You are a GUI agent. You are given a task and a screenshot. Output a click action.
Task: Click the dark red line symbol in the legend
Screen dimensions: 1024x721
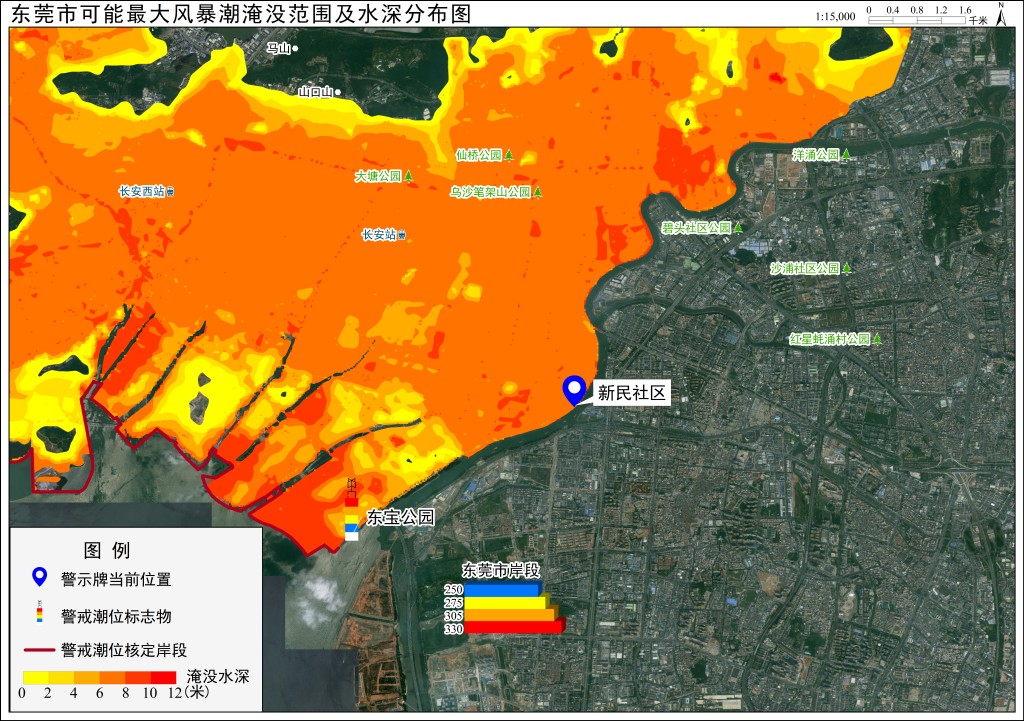tap(39, 650)
